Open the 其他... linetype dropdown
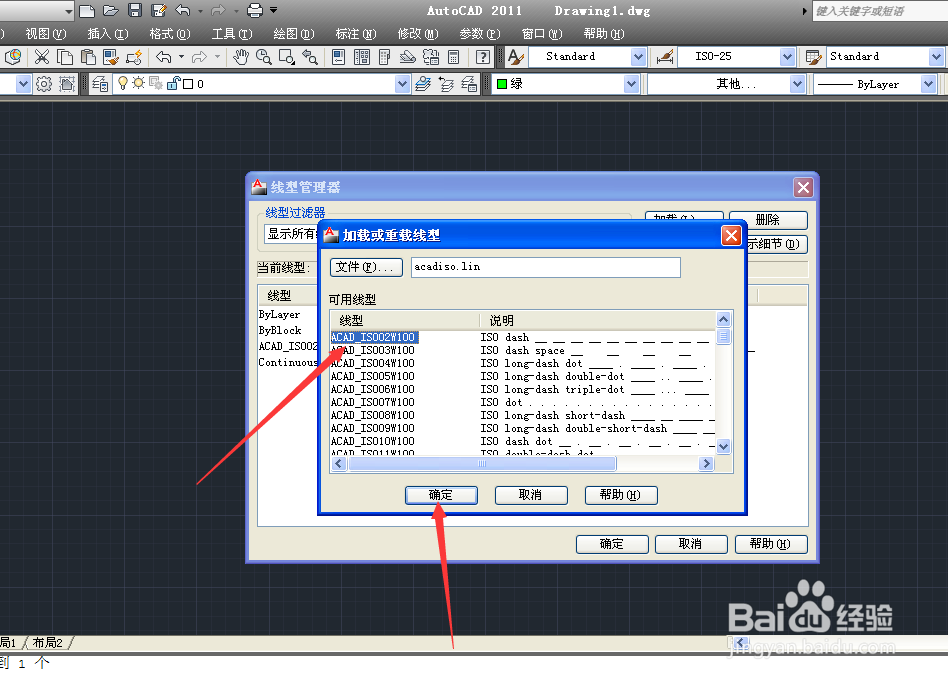 tap(797, 84)
